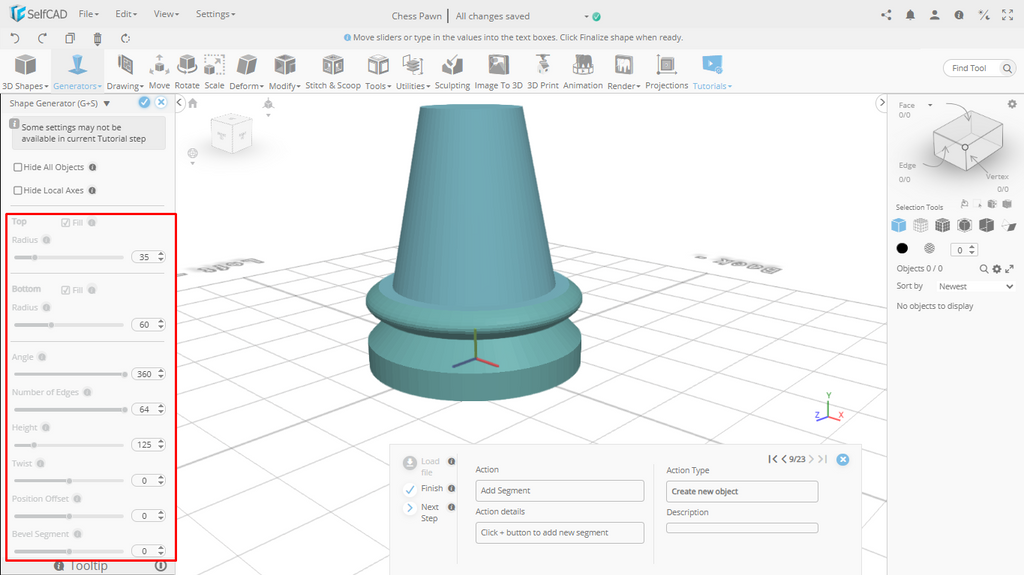Click the Height slider track
Image resolution: width=1024 pixels, height=575 pixels.
pyautogui.click(x=68, y=444)
